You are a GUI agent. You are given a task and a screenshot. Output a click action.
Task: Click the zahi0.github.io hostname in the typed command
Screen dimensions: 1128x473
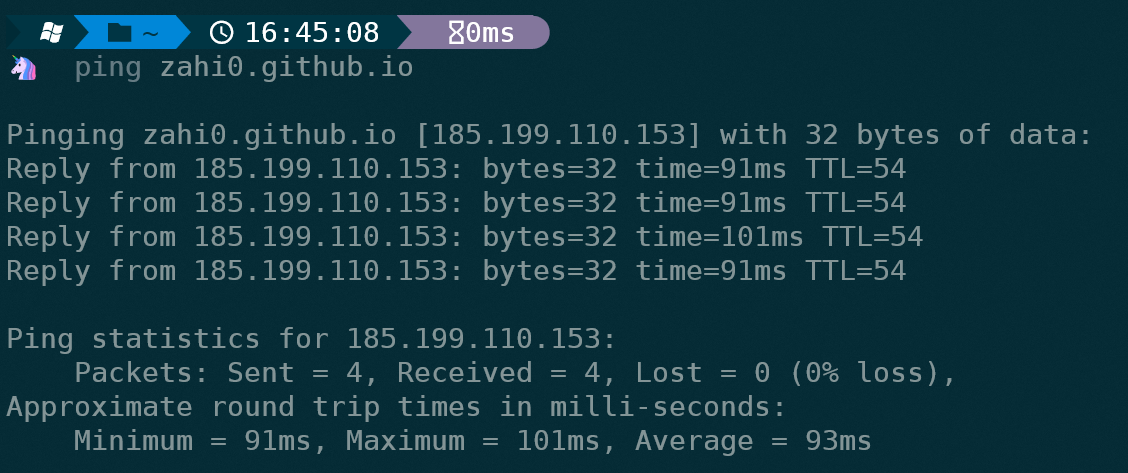286,68
